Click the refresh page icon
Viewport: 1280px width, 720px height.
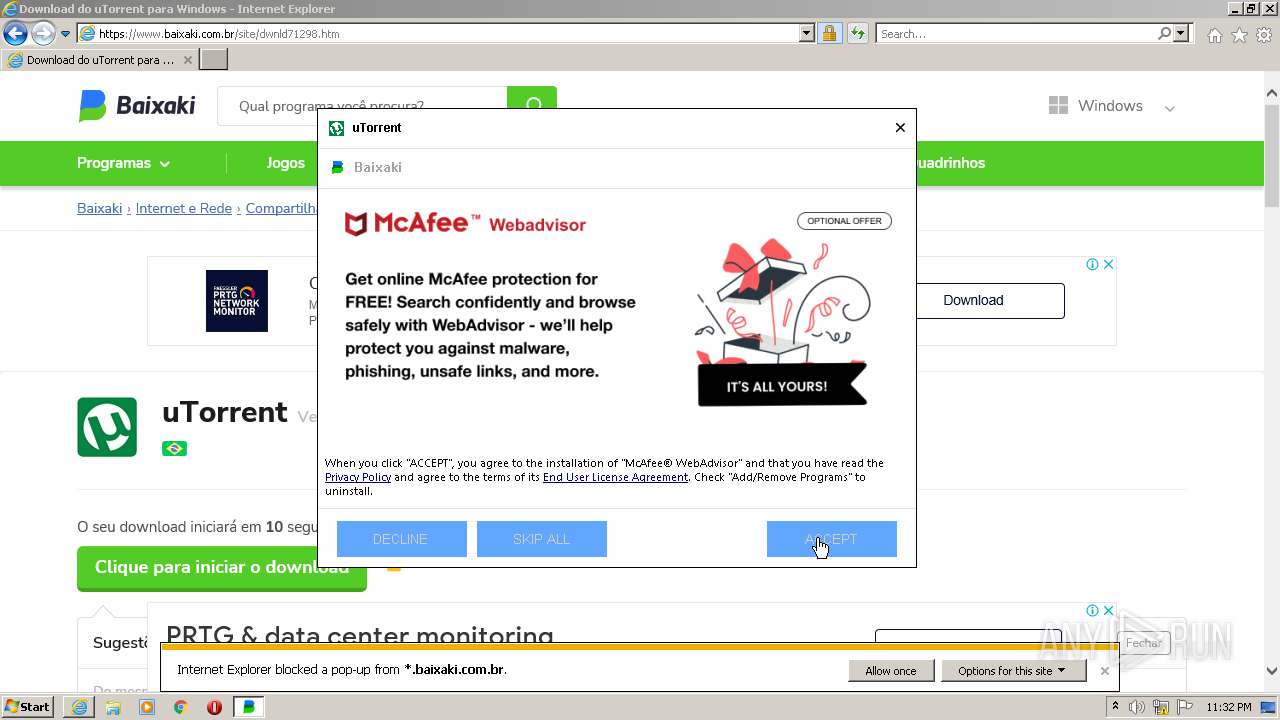tap(857, 34)
